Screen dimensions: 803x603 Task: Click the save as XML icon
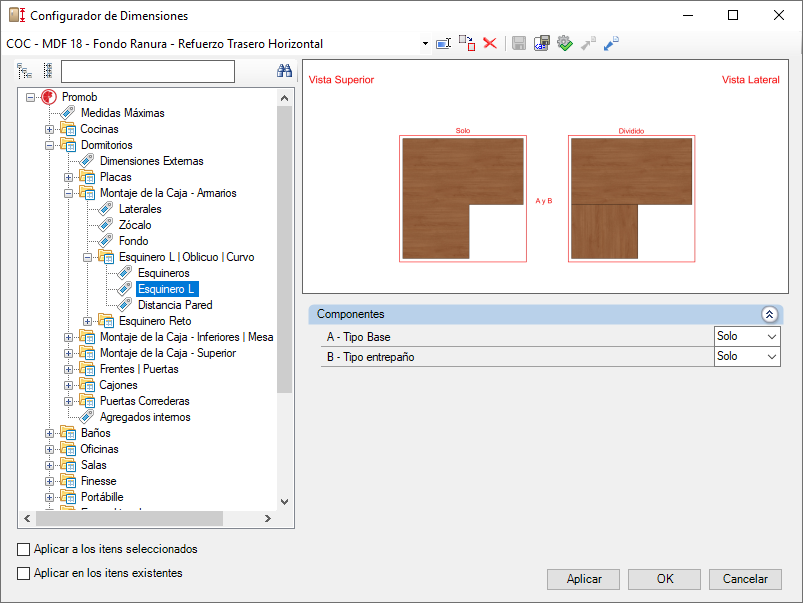click(541, 43)
